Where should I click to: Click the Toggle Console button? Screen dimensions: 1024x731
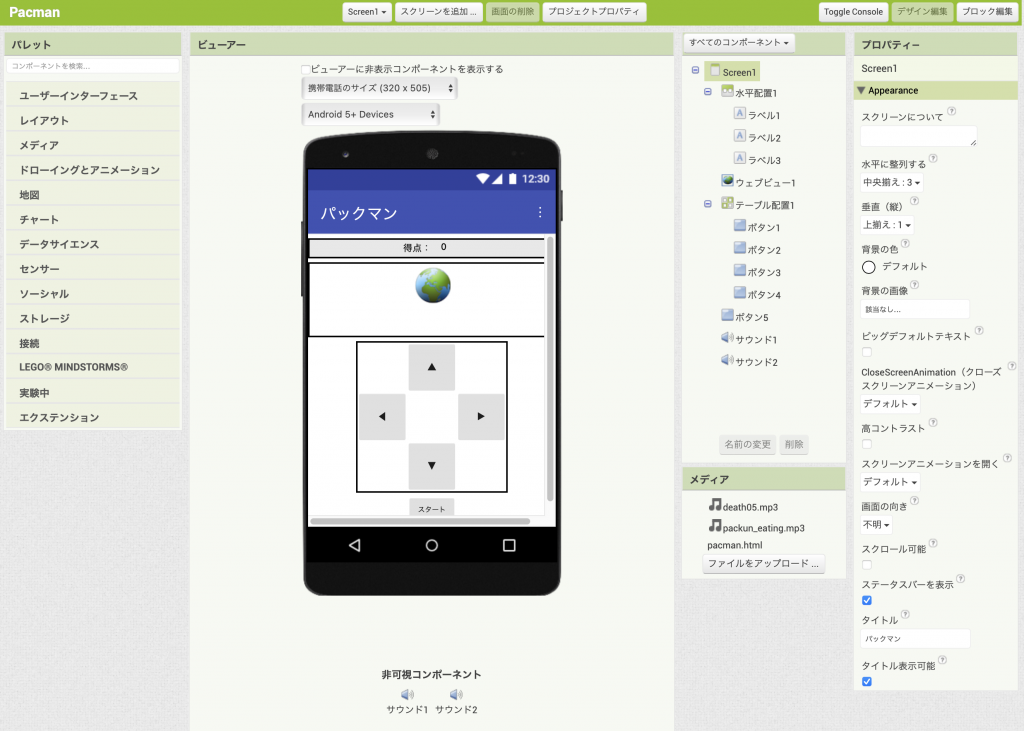[x=852, y=12]
